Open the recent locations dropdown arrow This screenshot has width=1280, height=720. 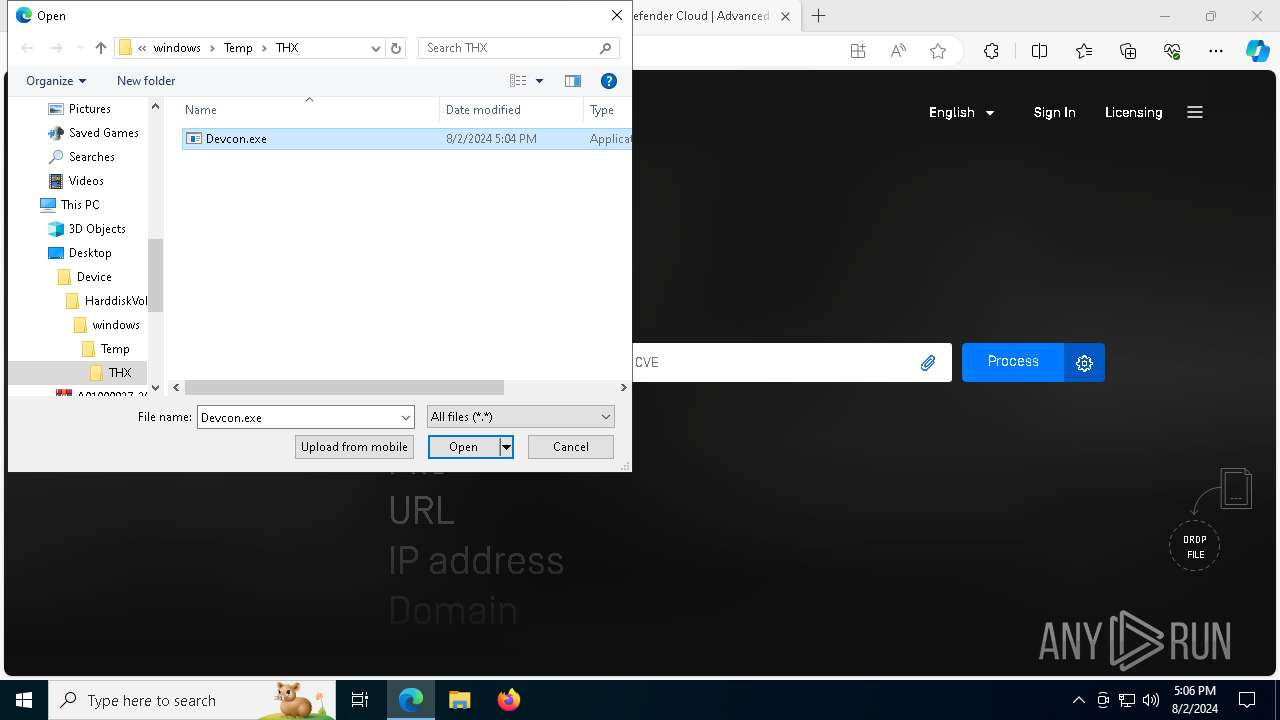[80, 48]
